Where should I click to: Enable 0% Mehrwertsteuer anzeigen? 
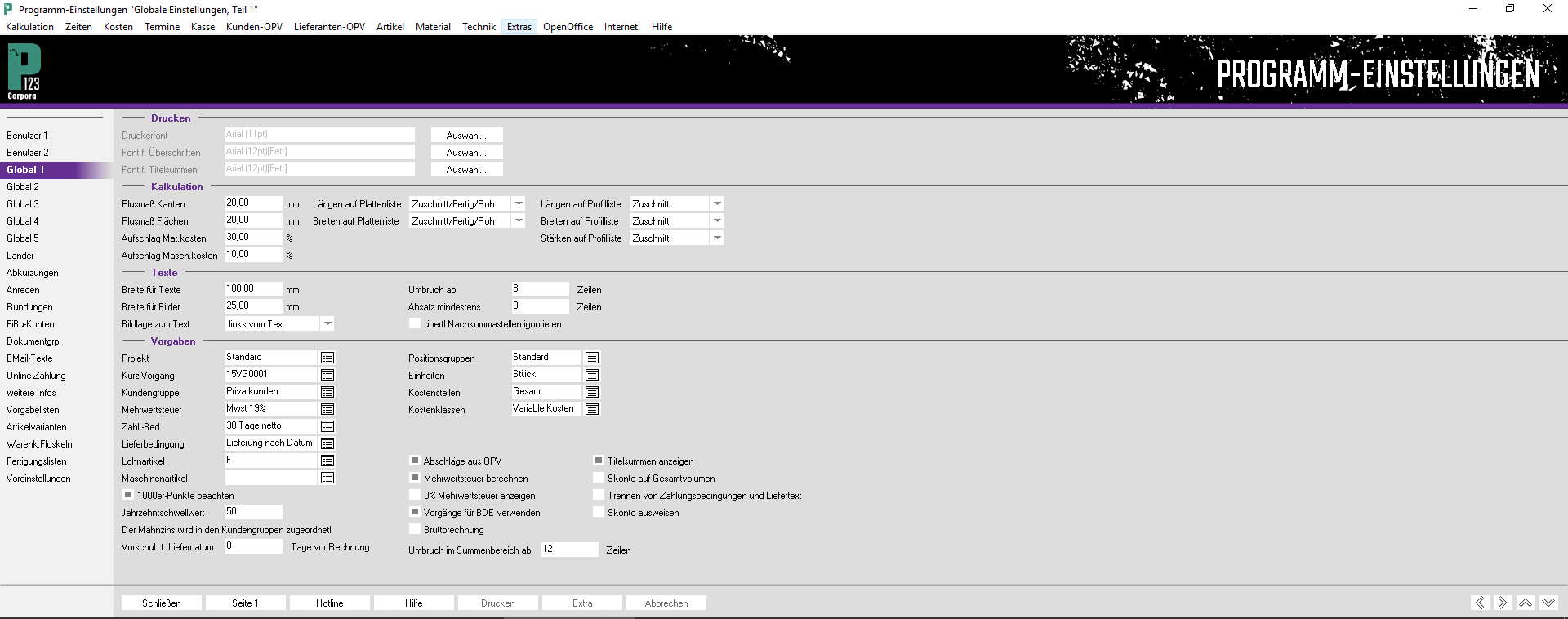click(415, 495)
